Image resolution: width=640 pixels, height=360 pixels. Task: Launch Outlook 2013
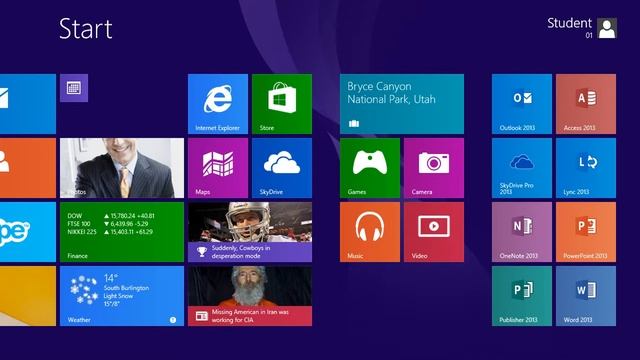pyautogui.click(x=522, y=104)
